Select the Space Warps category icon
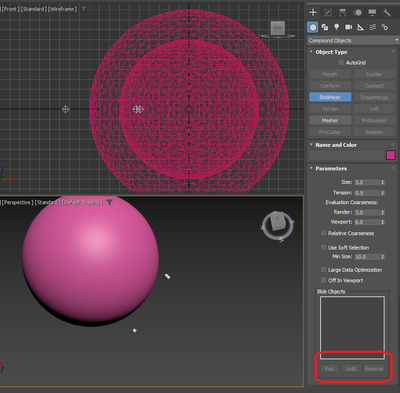Viewport: 400px width, 393px height. pyautogui.click(x=373, y=27)
